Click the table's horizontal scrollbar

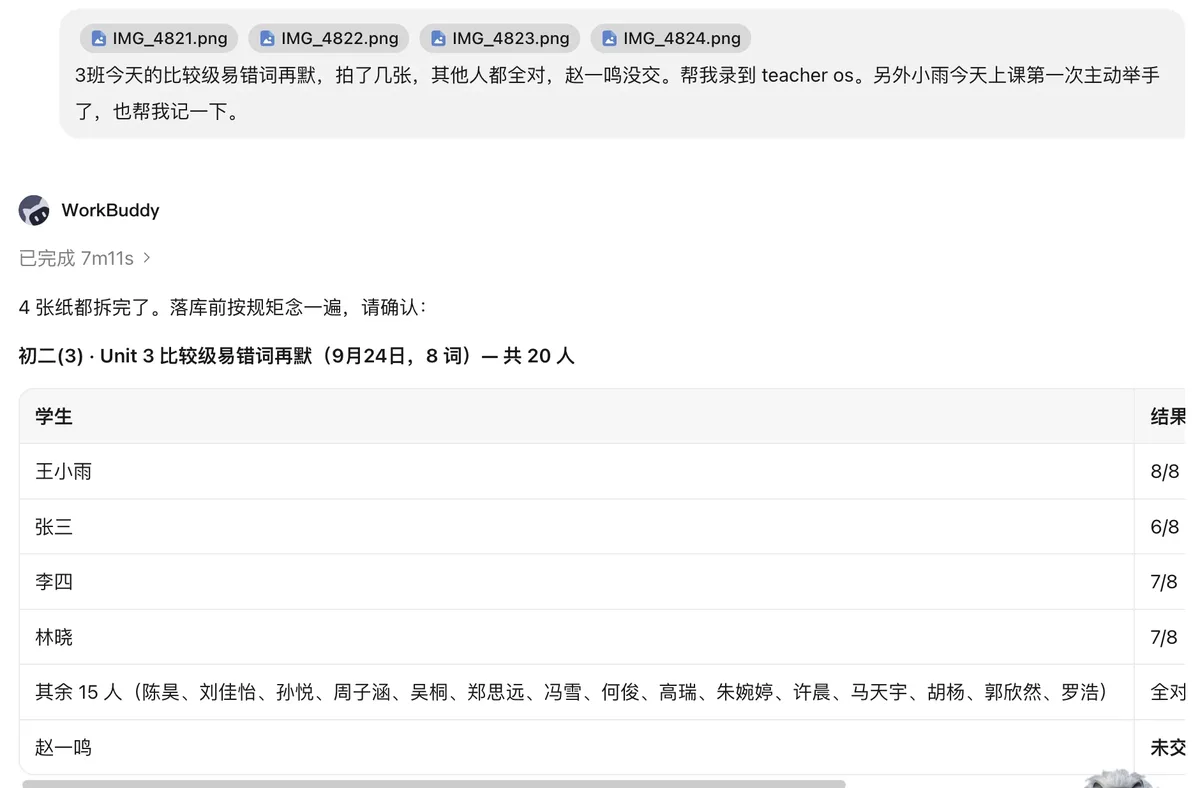[434, 784]
